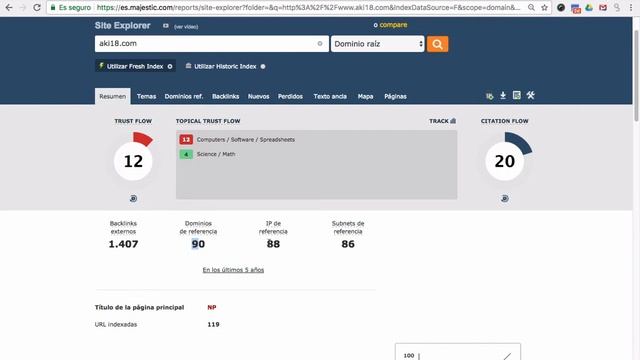640x360 pixels.
Task: Click the IP de referencia value 88
Action: pos(273,244)
